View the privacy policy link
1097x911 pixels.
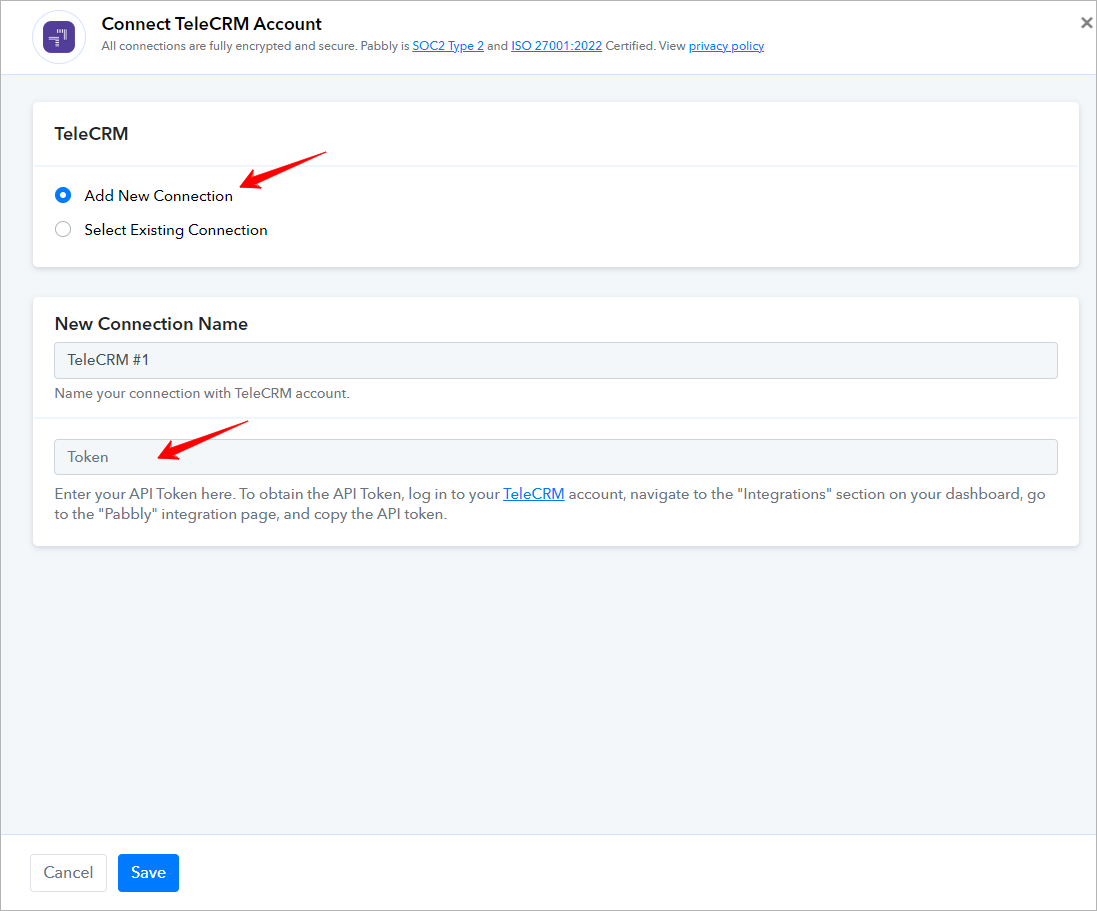726,45
